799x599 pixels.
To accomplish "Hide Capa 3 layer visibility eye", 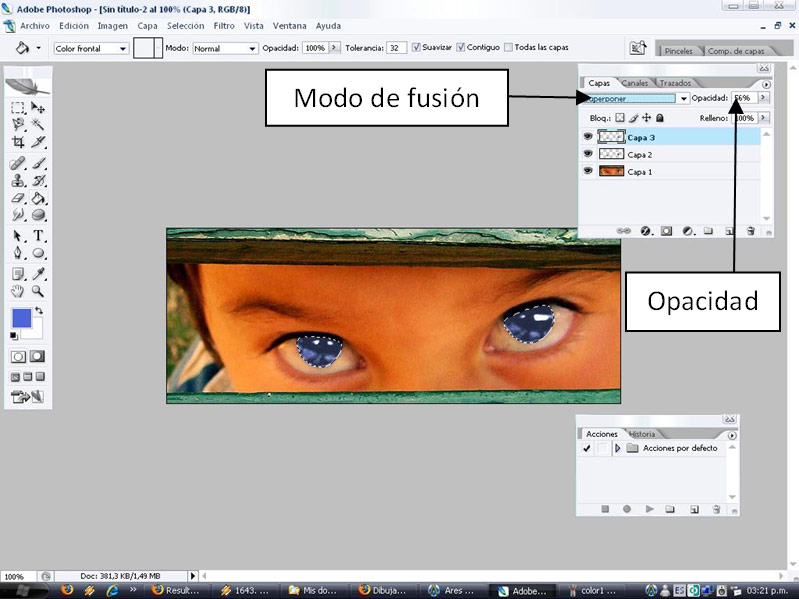I will pos(588,137).
